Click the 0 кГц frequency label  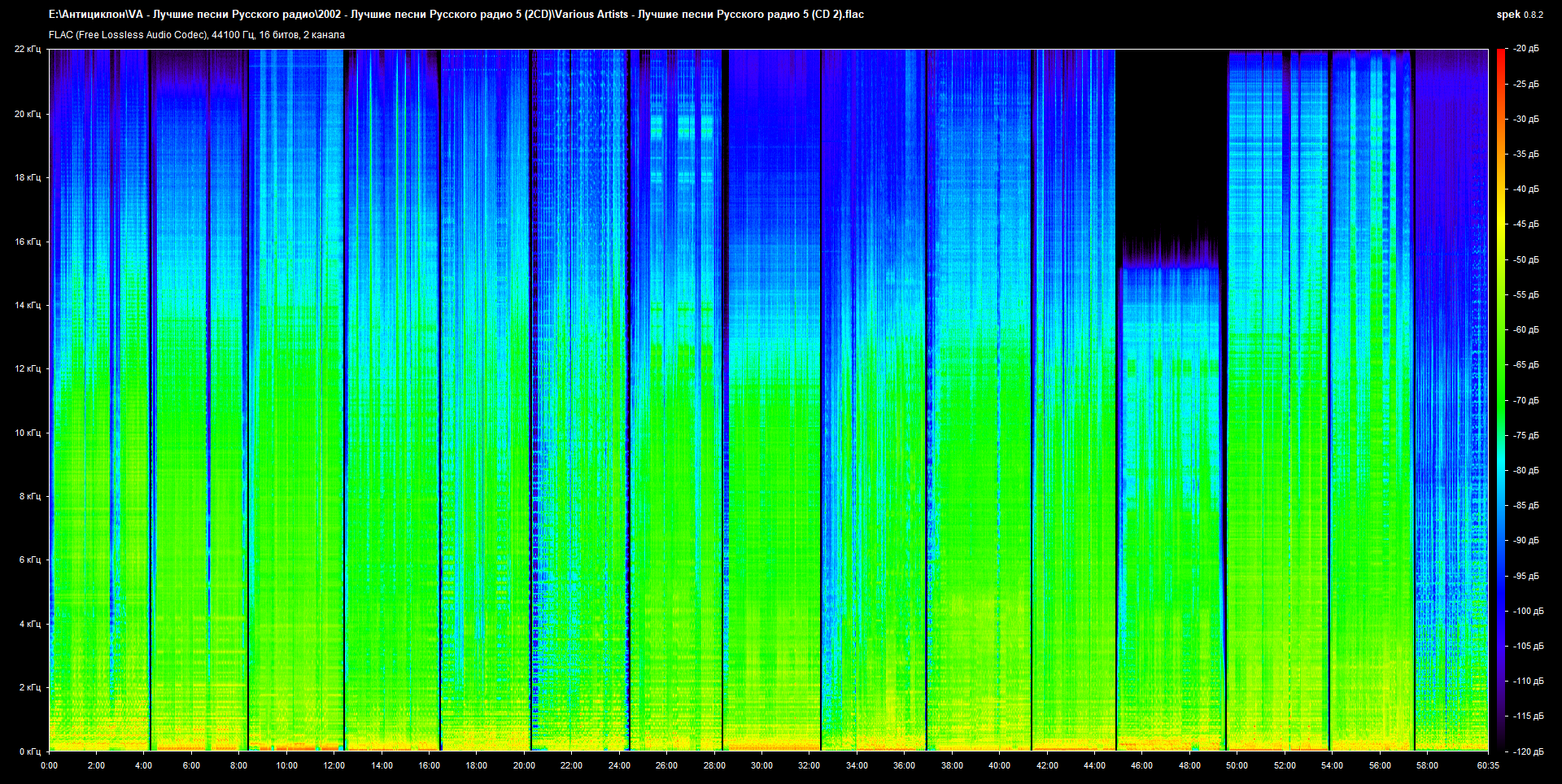click(29, 751)
